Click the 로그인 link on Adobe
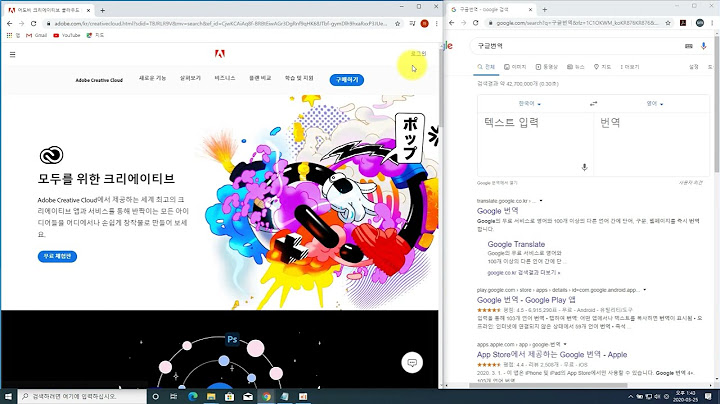Screen dimensions: 720x404 (x=418, y=54)
